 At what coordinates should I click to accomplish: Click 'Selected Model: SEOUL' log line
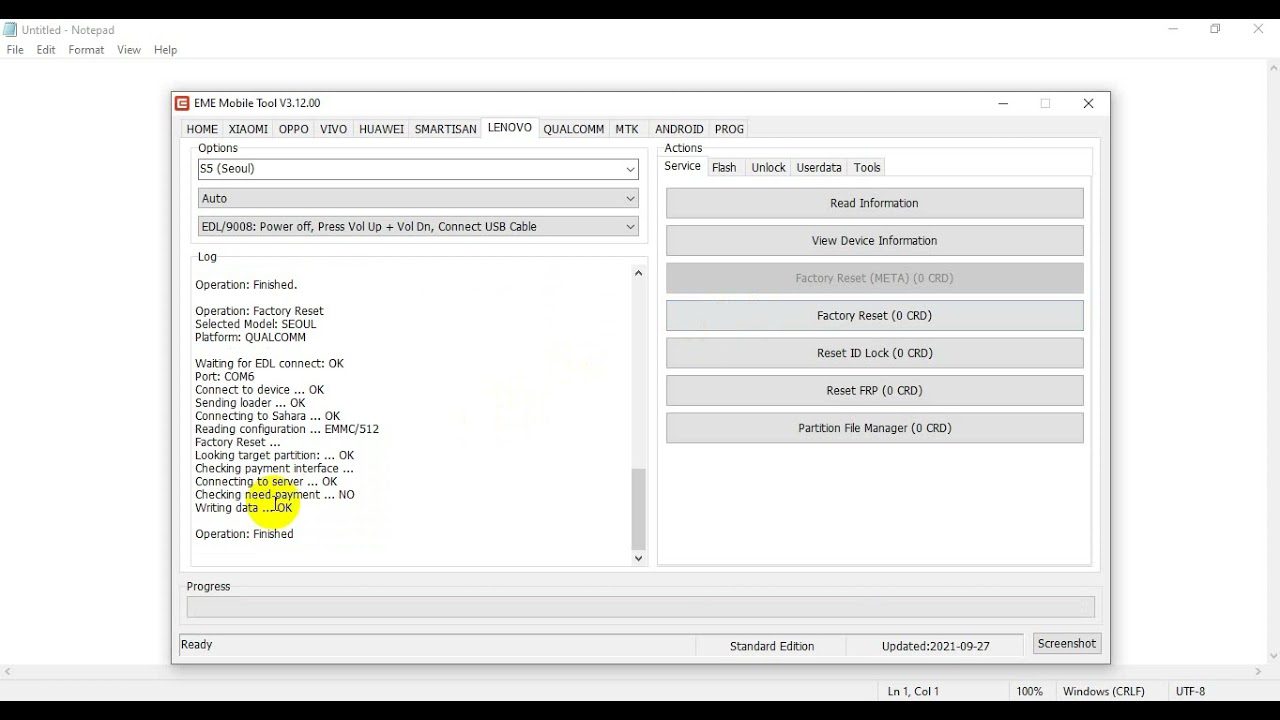click(x=256, y=324)
